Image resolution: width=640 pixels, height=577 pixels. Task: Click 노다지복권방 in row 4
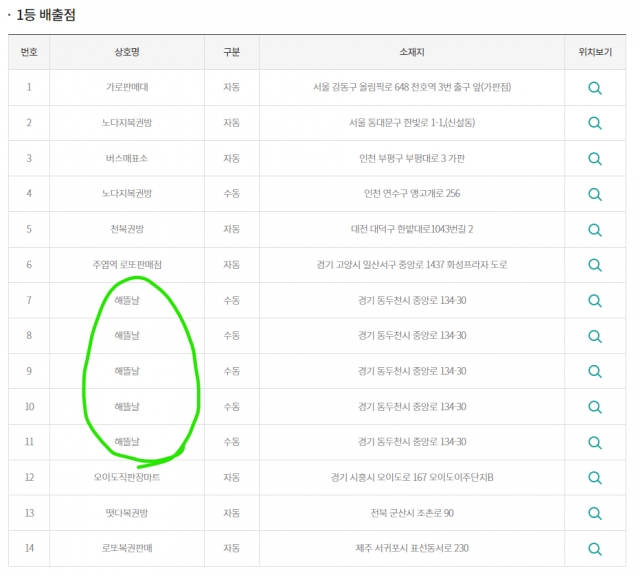127,193
